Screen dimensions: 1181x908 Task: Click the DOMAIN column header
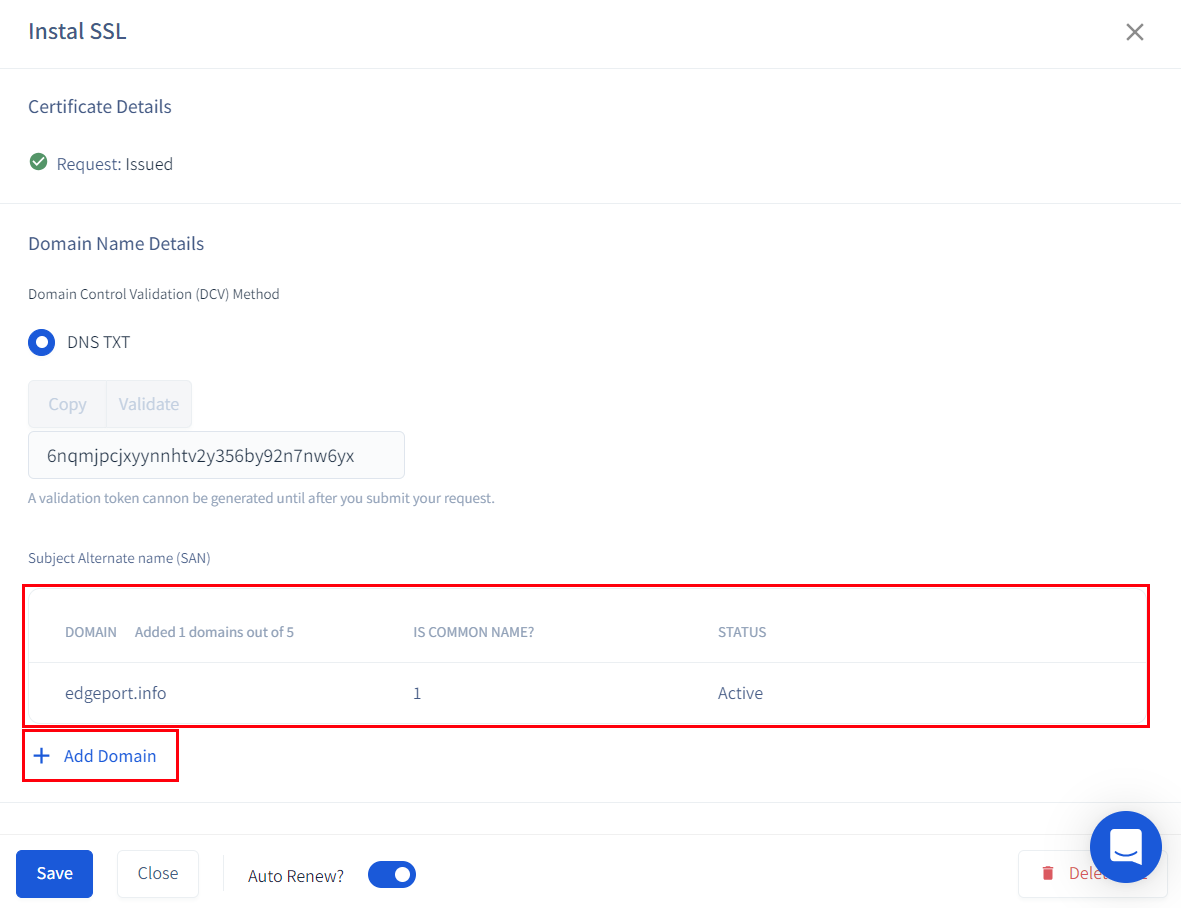tap(91, 632)
